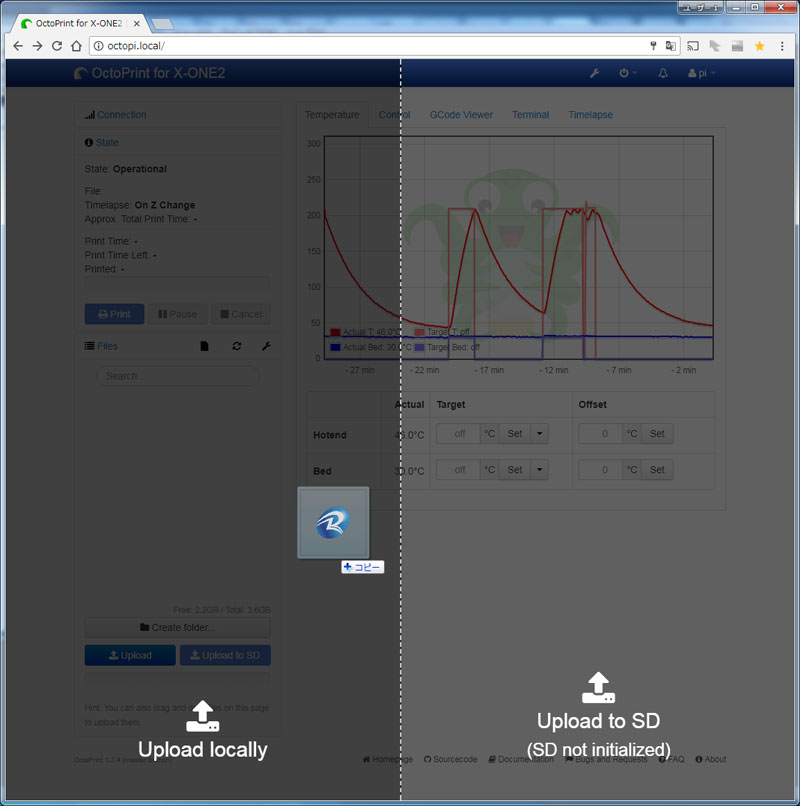Click the Pause button

pyautogui.click(x=178, y=314)
